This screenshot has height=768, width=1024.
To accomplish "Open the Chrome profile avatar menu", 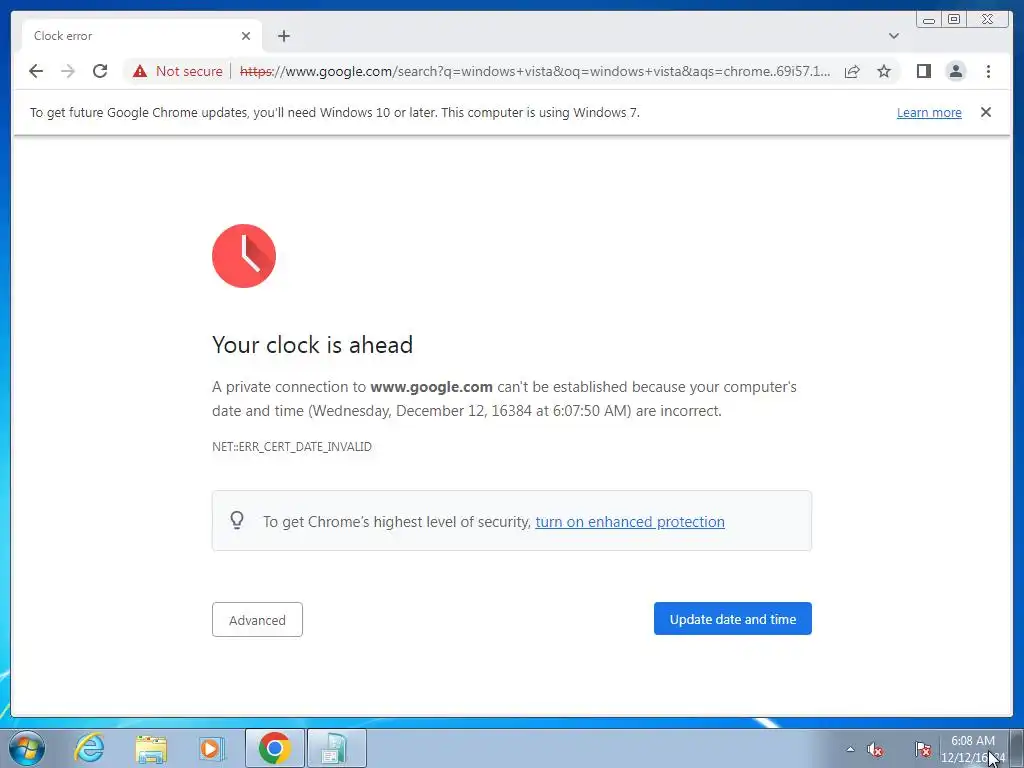I will tap(955, 71).
